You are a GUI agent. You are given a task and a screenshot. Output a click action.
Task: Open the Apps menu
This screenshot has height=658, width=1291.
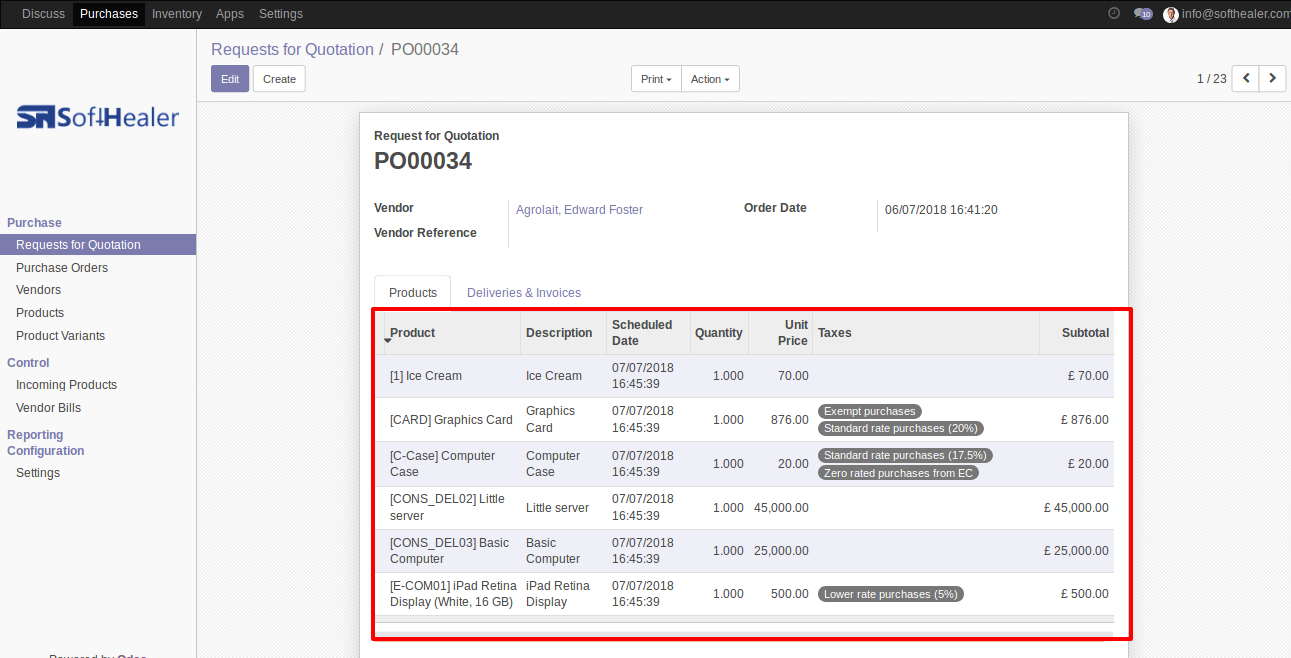coord(230,14)
